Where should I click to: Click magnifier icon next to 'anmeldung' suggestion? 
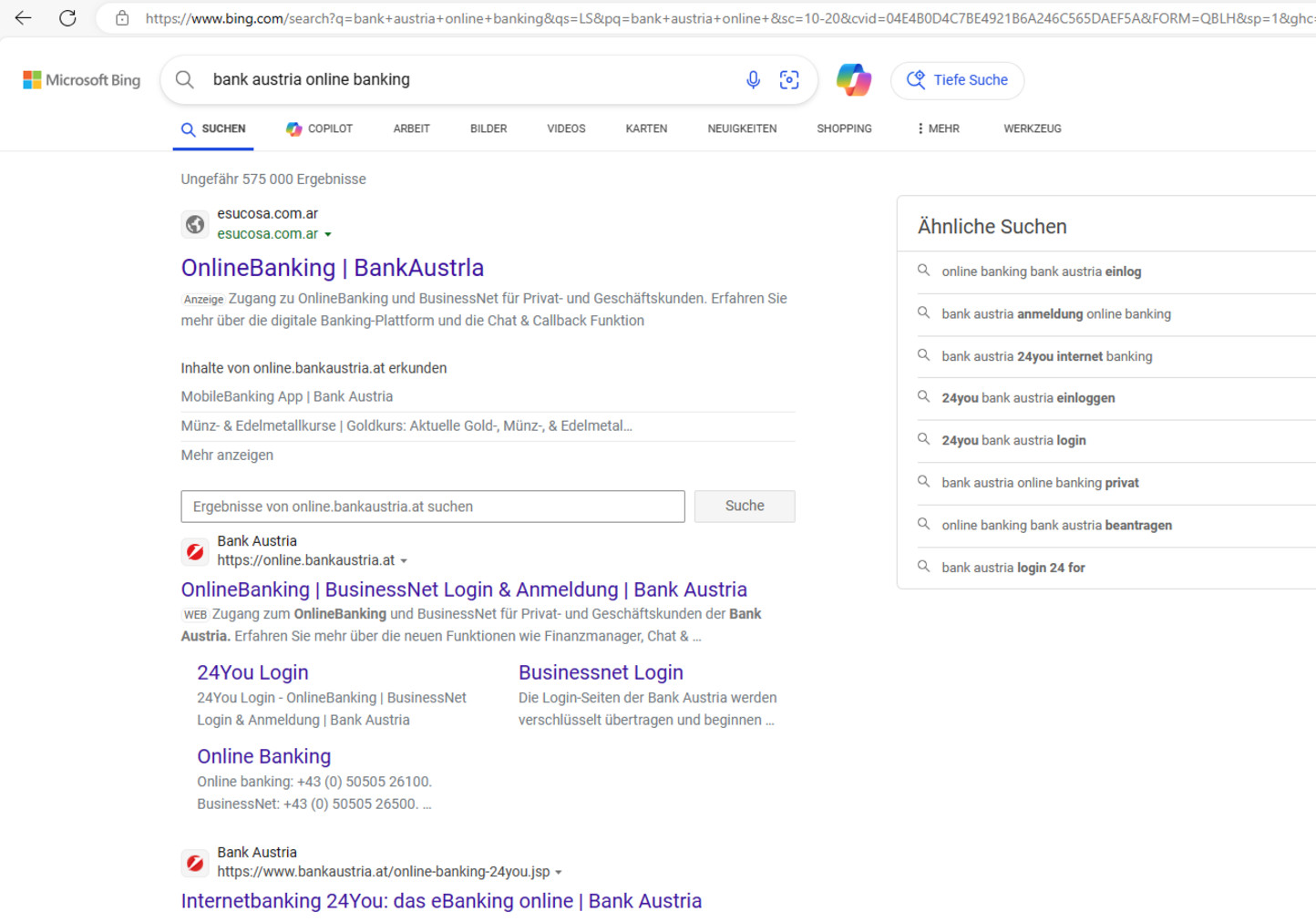click(923, 313)
